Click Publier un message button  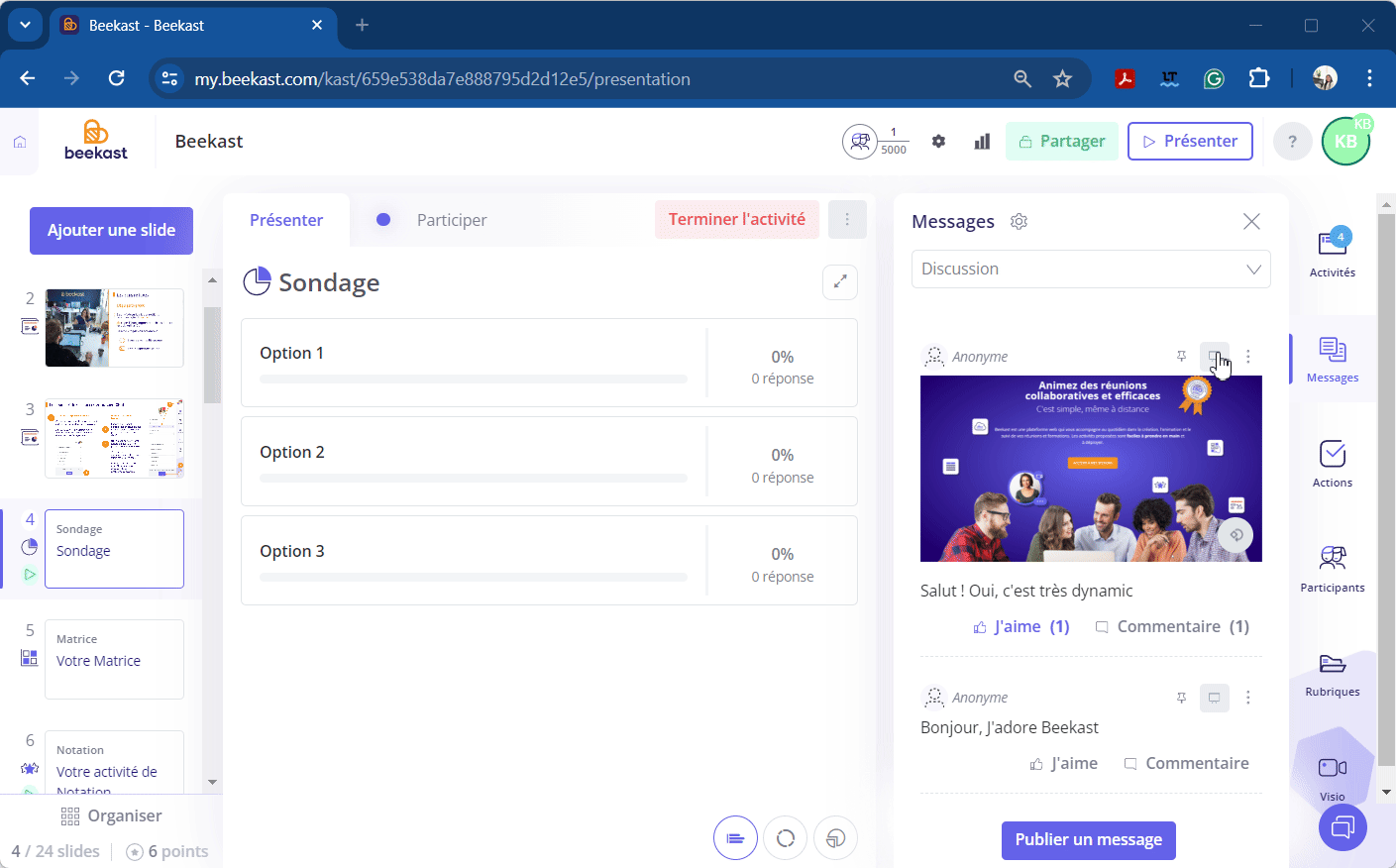click(x=1088, y=840)
